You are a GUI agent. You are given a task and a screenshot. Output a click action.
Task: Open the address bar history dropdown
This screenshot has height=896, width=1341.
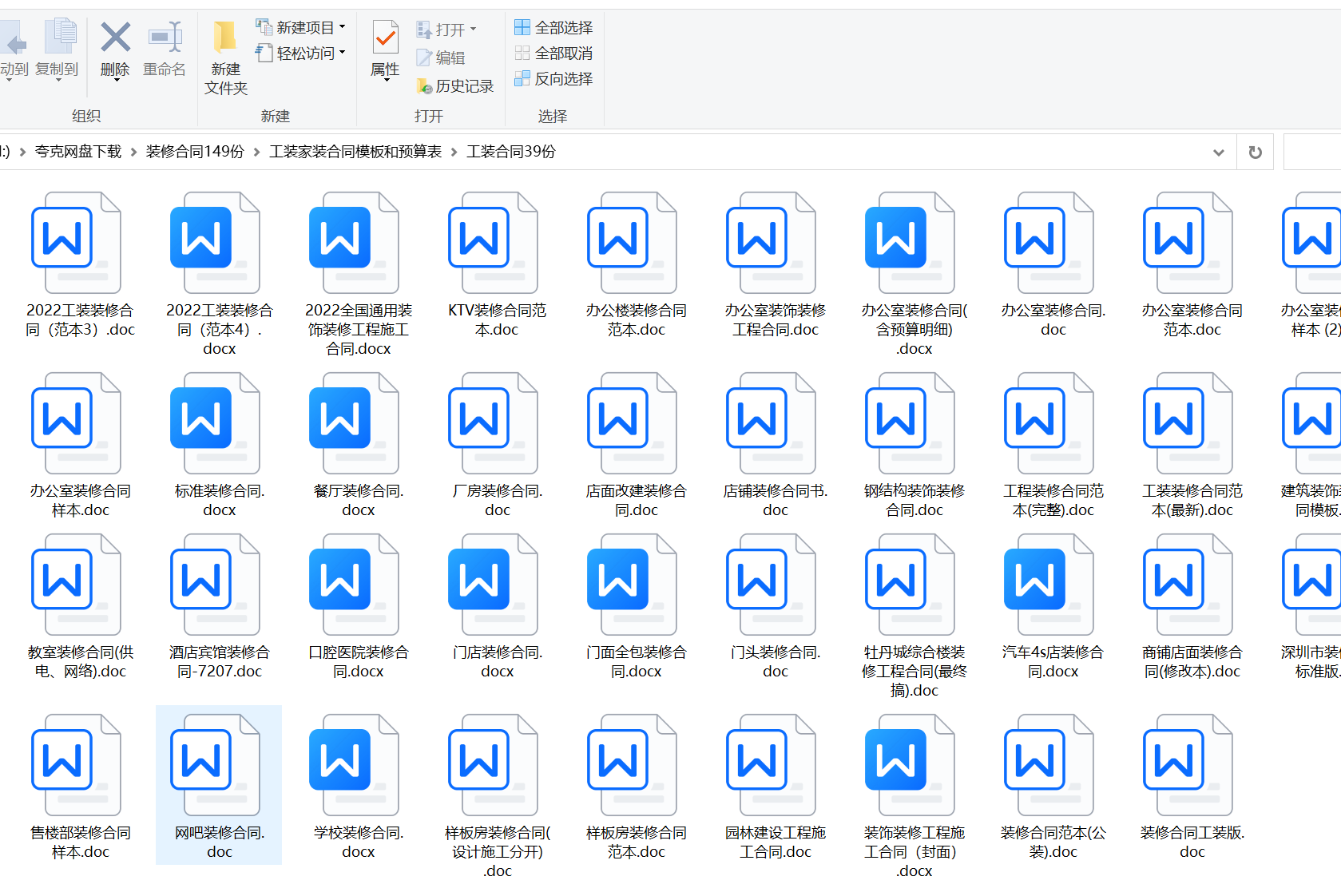1218,153
